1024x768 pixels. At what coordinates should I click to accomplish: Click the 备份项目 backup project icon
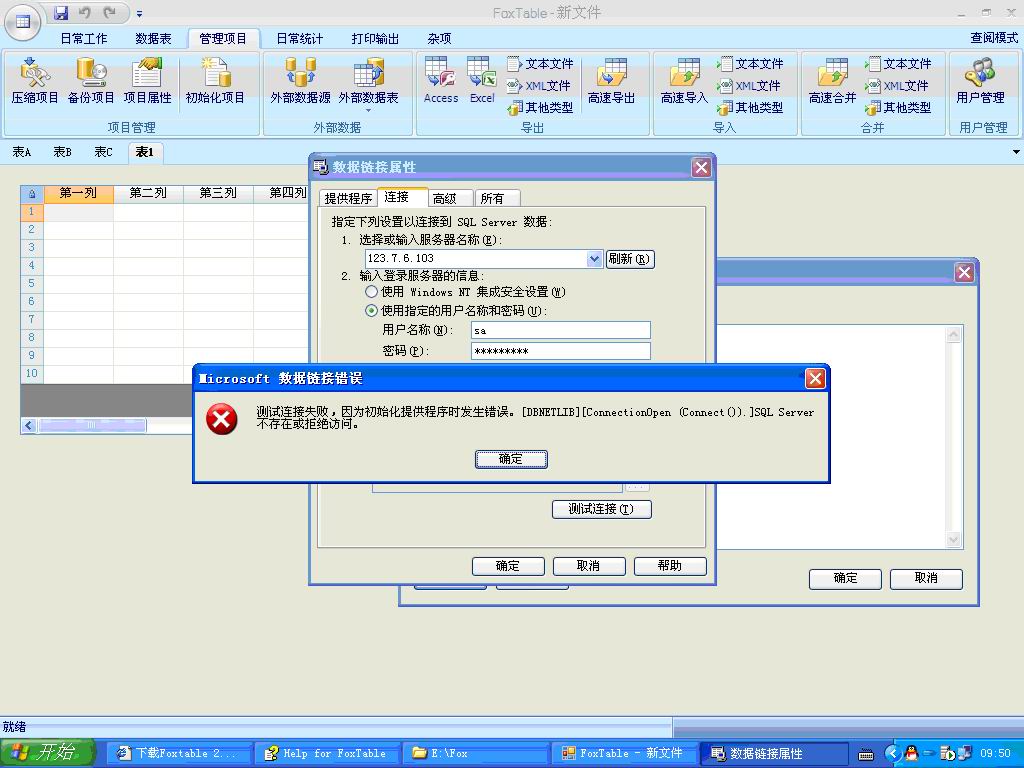click(x=91, y=80)
